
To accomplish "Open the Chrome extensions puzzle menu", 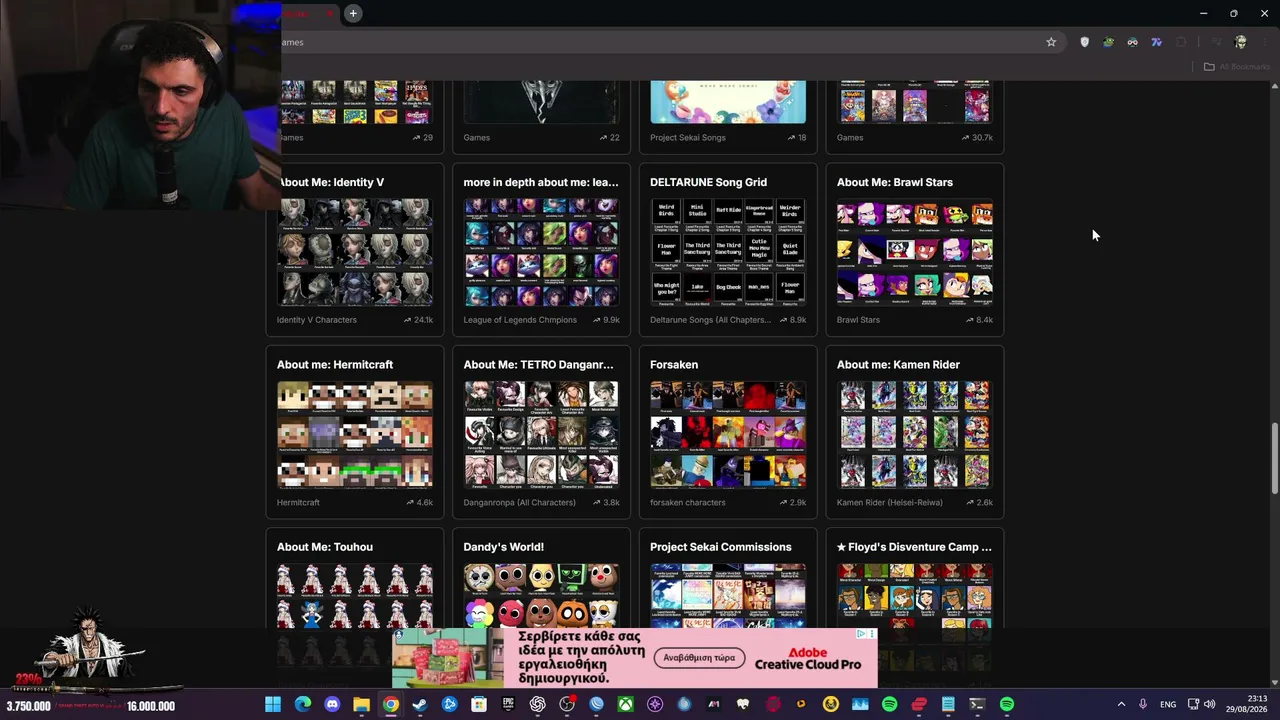I will 1181,42.
